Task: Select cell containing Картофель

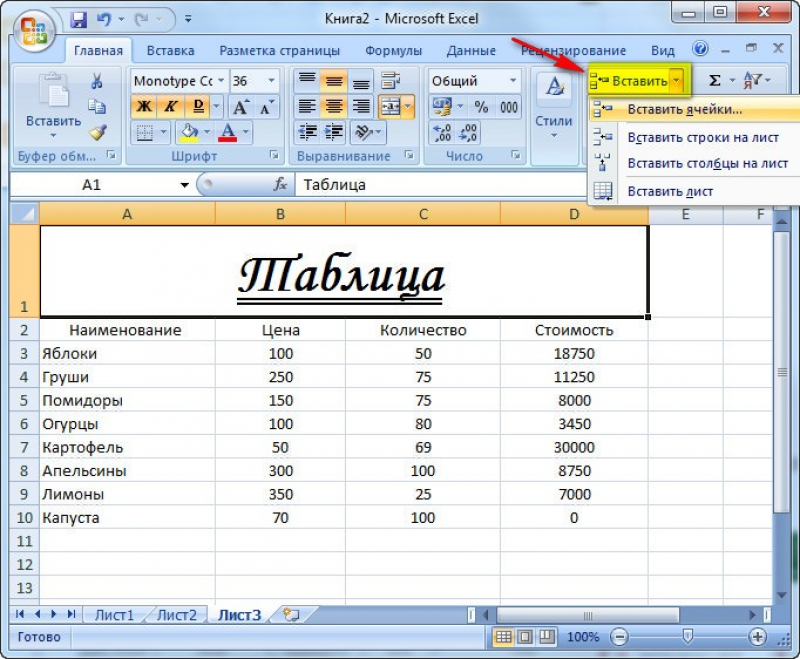Action: (127, 447)
